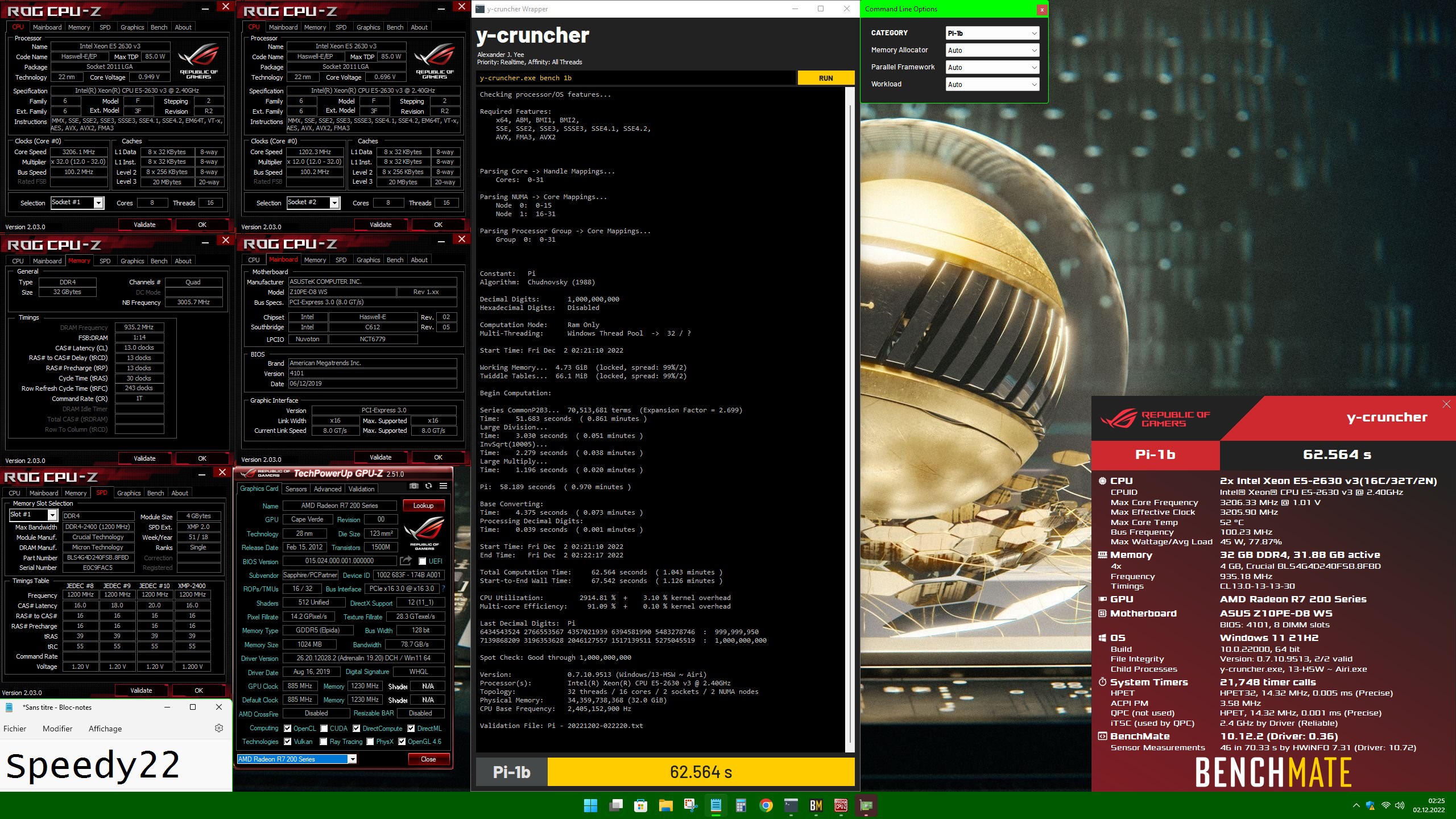Switch to BenchMate on the taskbar

point(816,805)
